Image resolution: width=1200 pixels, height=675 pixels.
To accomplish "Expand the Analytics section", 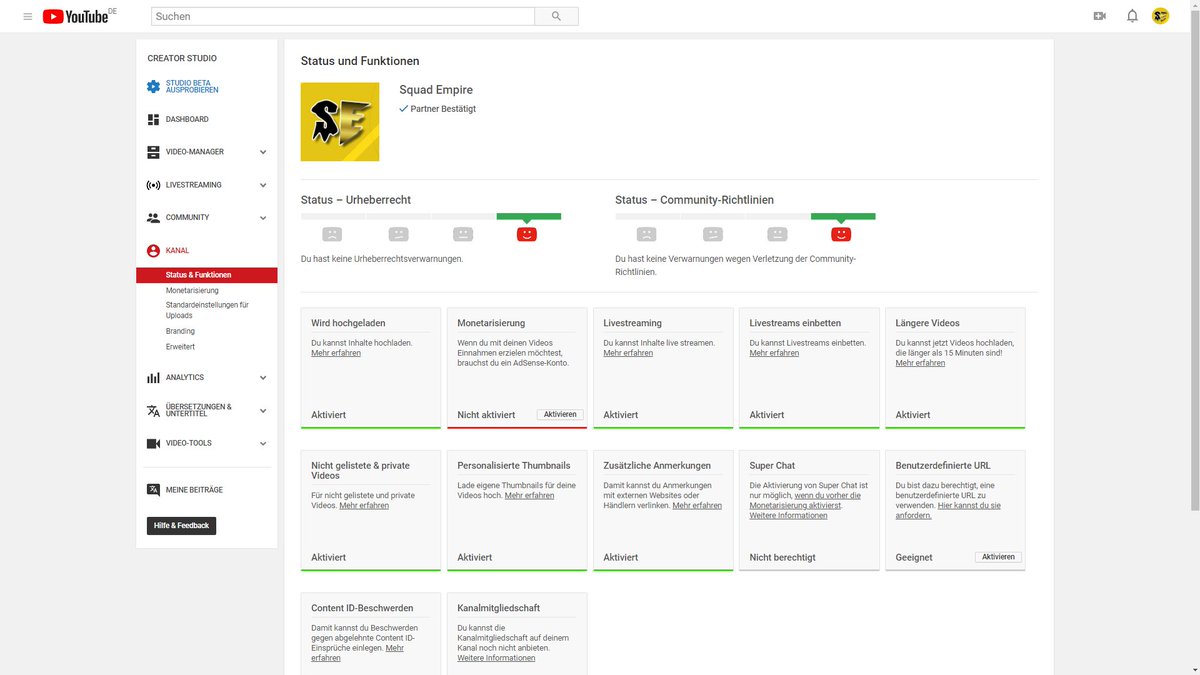I will pyautogui.click(x=263, y=377).
